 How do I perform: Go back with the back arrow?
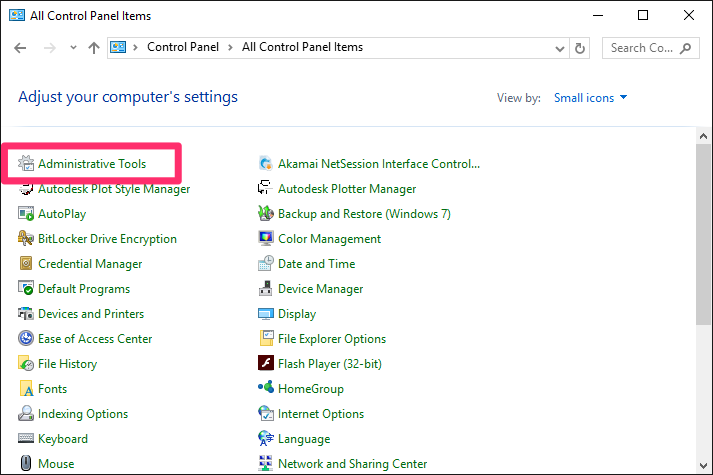[20, 48]
